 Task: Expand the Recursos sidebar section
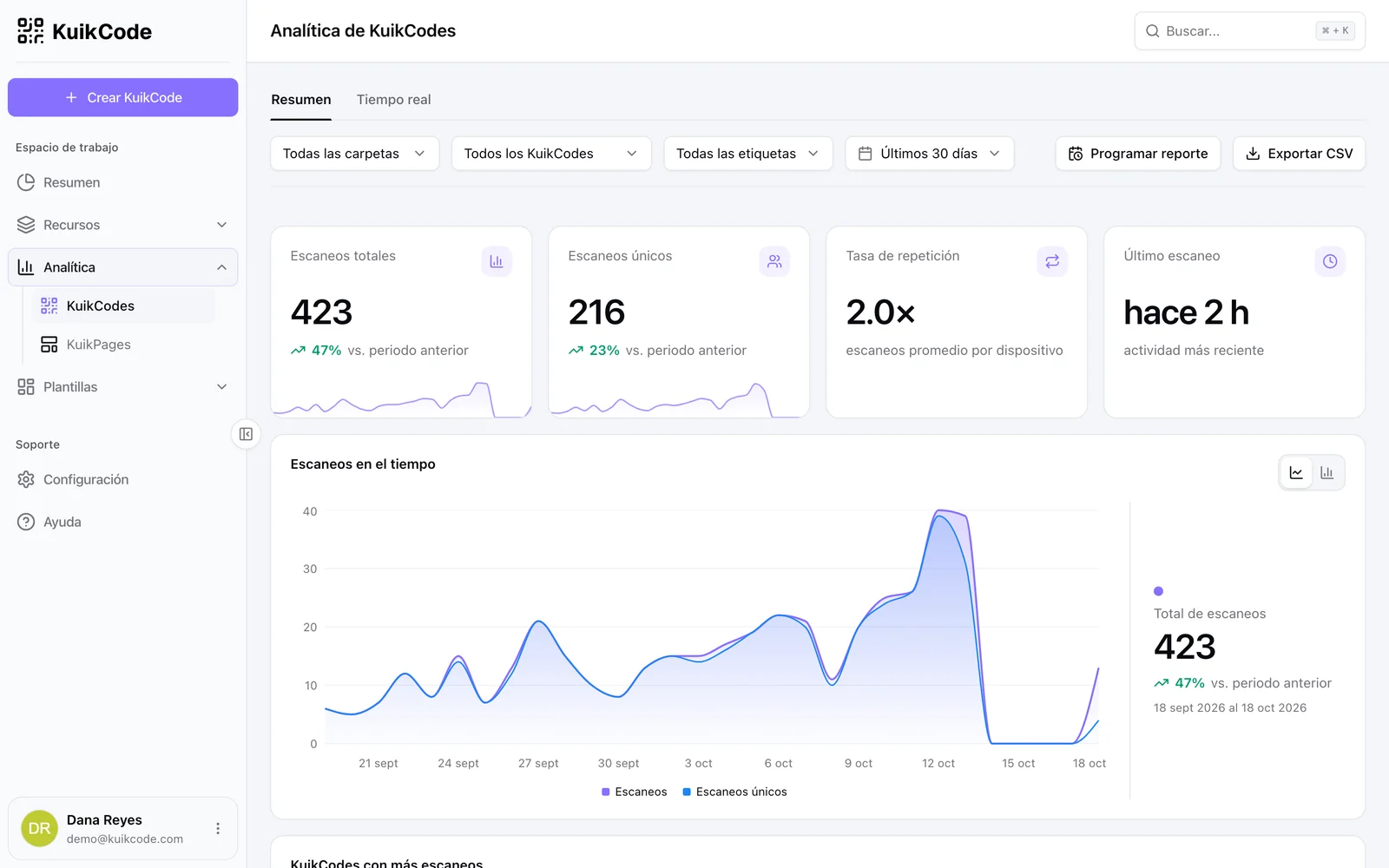[x=122, y=225]
